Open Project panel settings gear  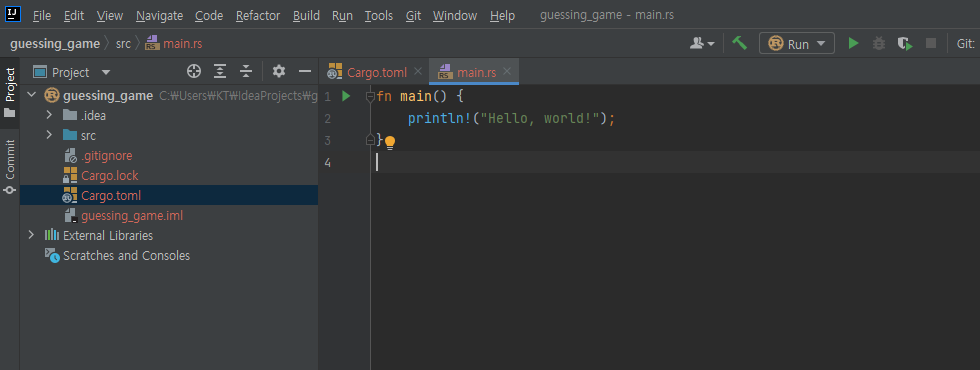279,72
